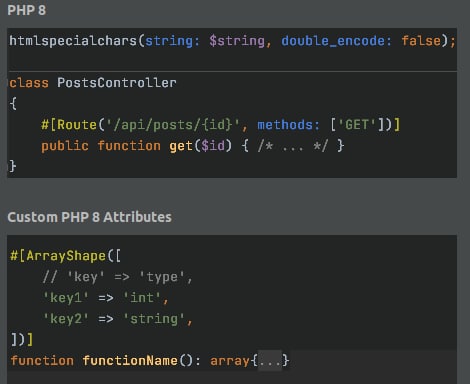470x384 pixels.
Task: Click the "// 'key' => 'type'," comment line
Action: pyautogui.click(x=117, y=277)
